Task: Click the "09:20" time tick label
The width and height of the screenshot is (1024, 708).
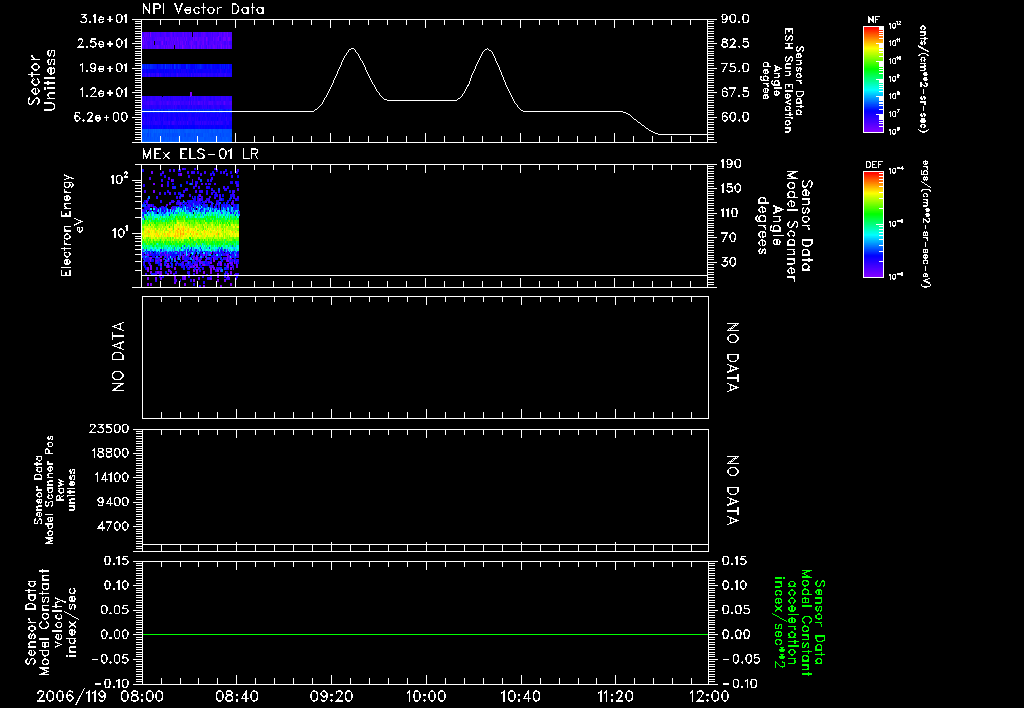Action: [x=331, y=696]
